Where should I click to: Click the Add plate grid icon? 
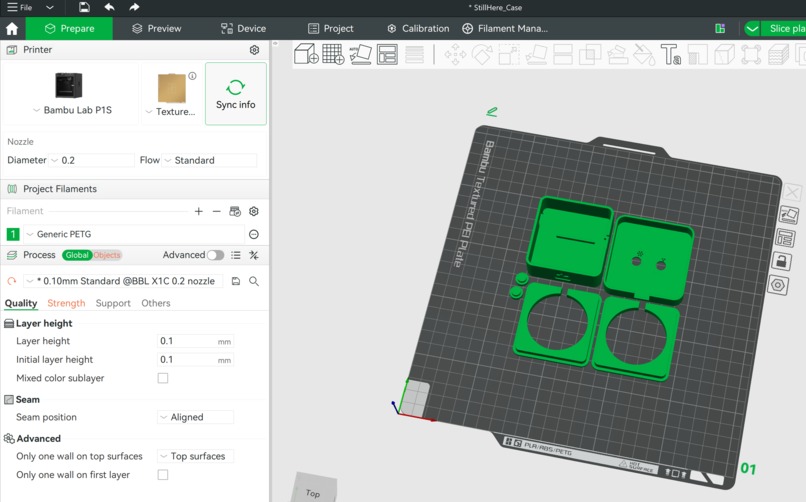click(333, 54)
